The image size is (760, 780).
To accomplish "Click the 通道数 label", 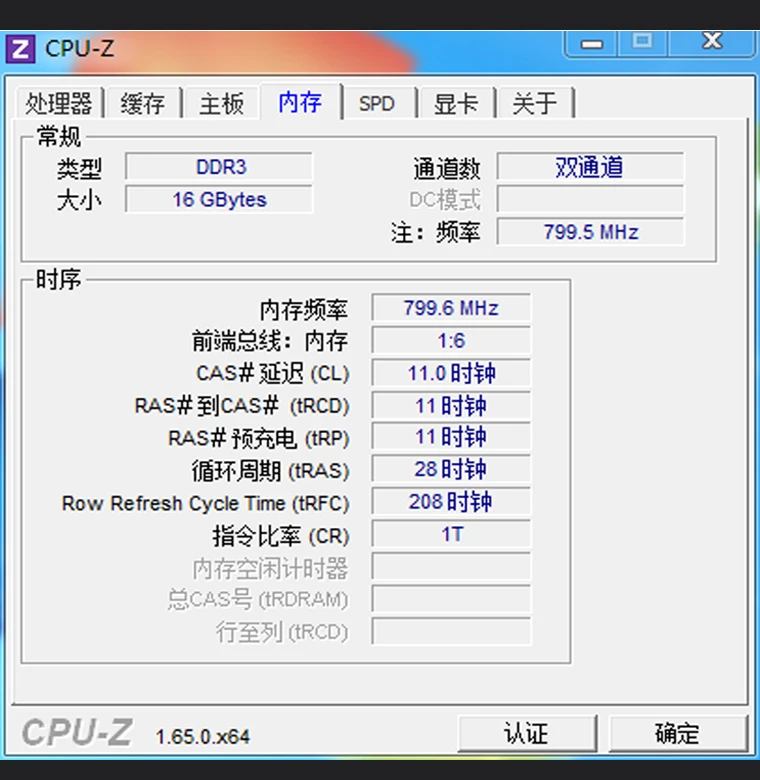I will pyautogui.click(x=447, y=169).
